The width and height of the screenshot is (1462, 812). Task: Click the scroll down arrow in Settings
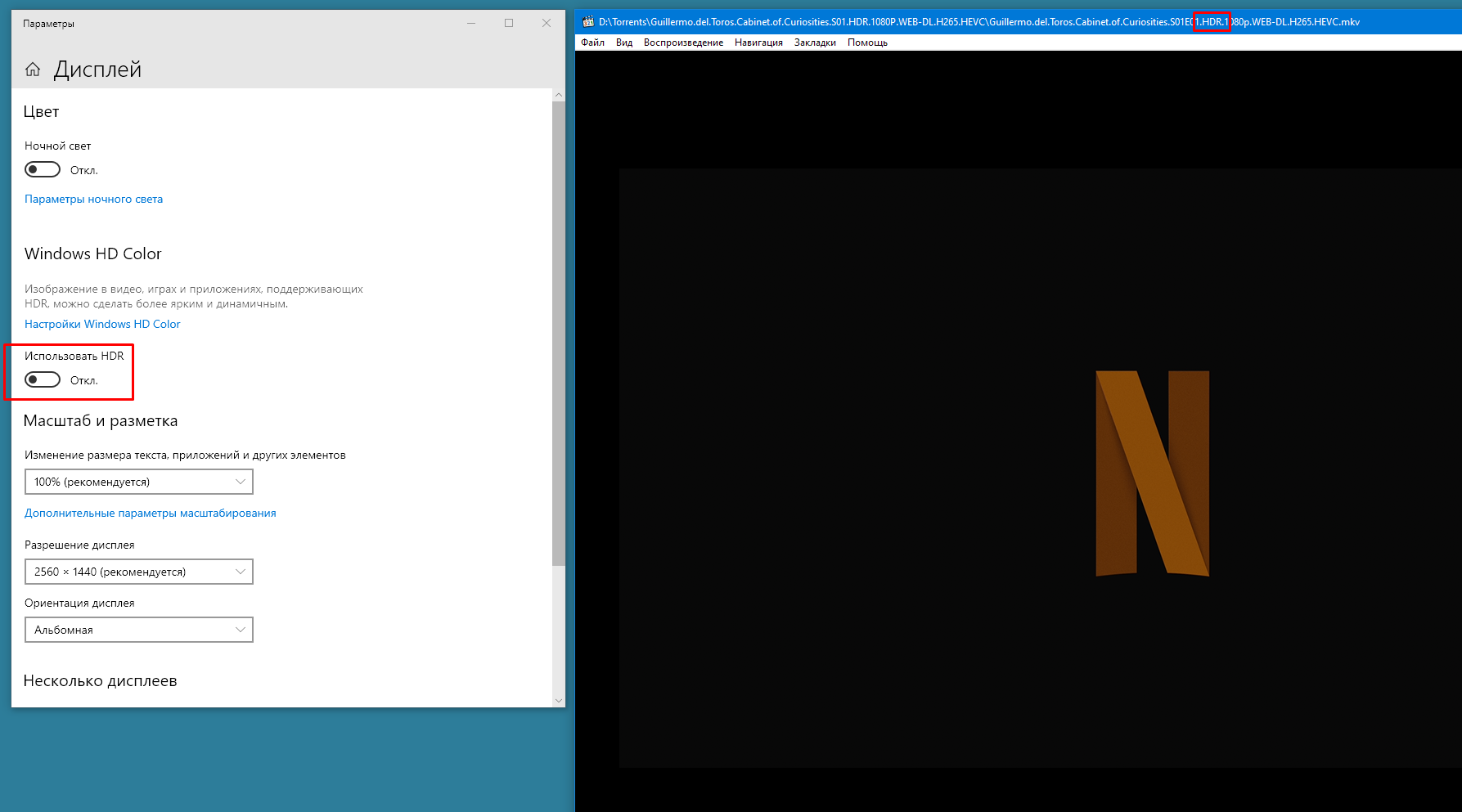[x=559, y=700]
